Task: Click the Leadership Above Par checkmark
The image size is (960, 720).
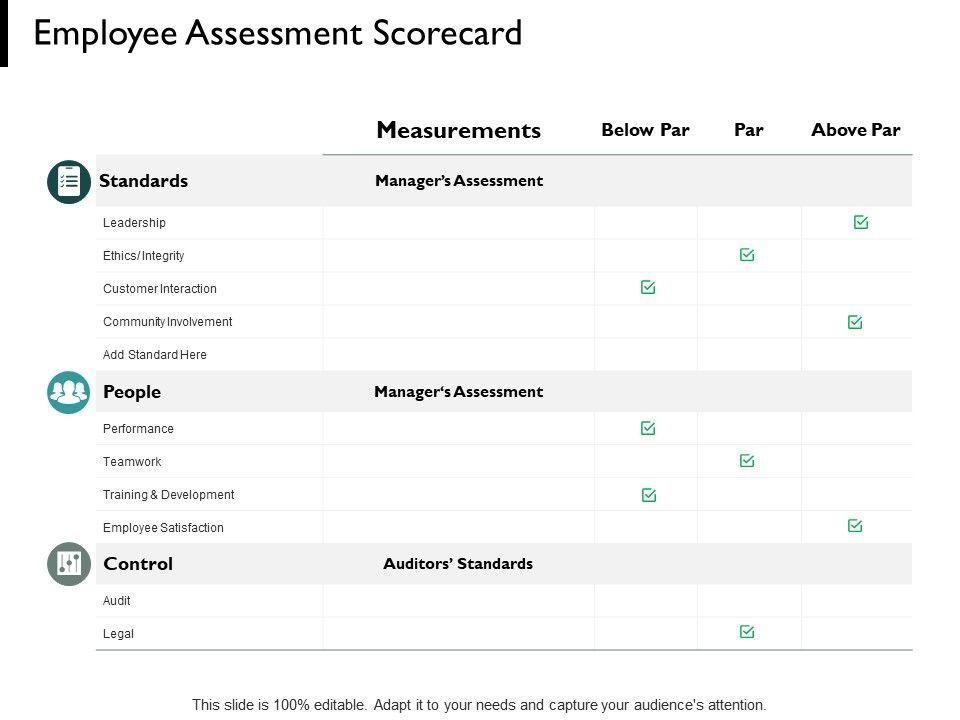Action: tap(861, 222)
